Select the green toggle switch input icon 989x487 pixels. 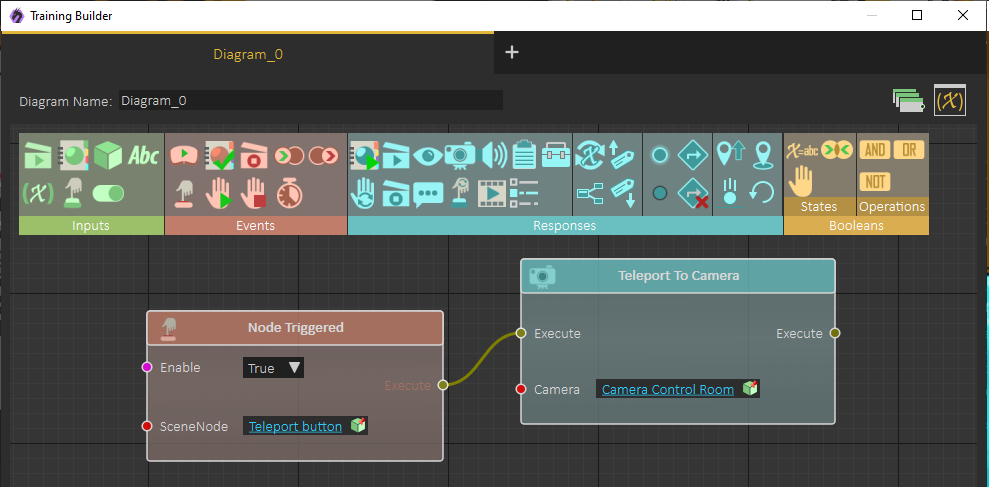pos(108,194)
